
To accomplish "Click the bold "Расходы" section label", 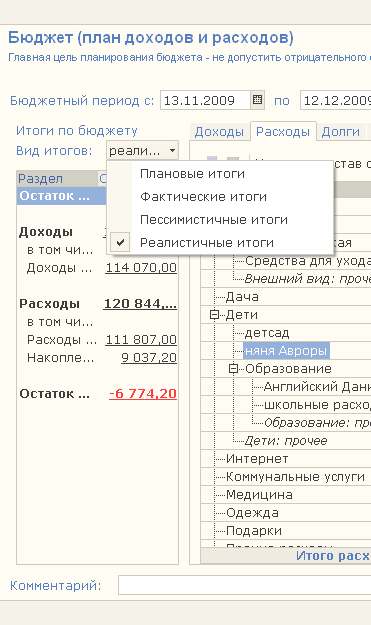I will 49,304.
